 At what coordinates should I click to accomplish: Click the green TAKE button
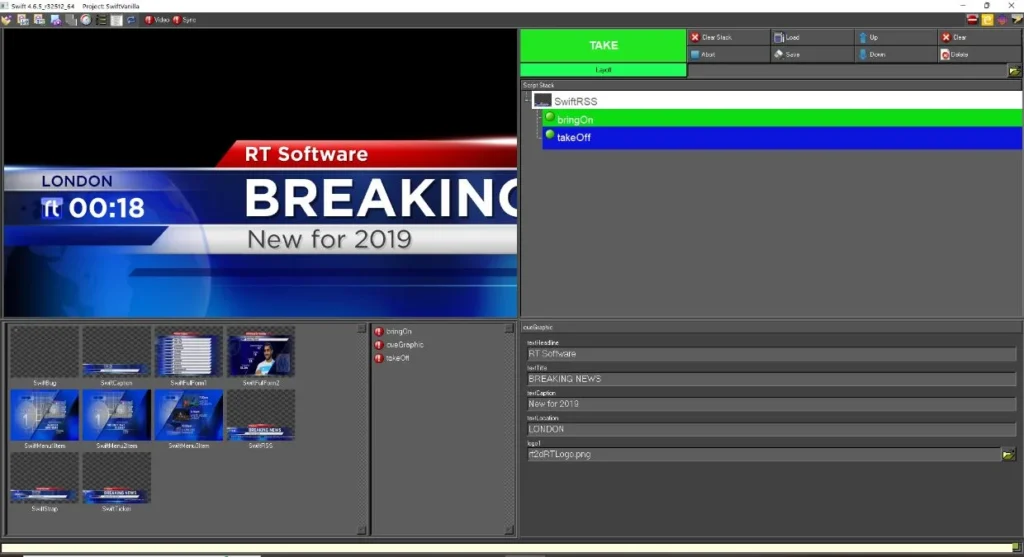603,45
